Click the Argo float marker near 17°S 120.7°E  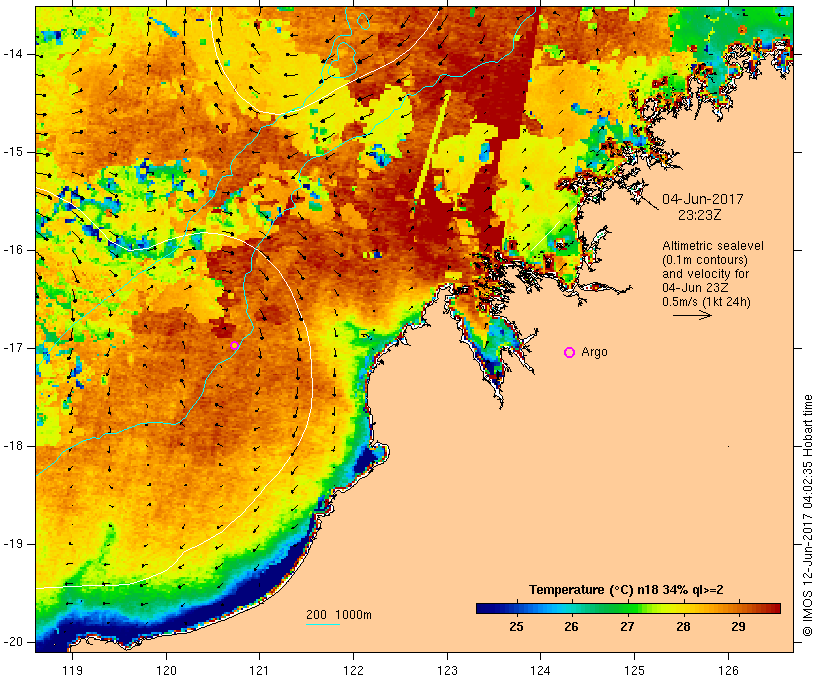234,345
